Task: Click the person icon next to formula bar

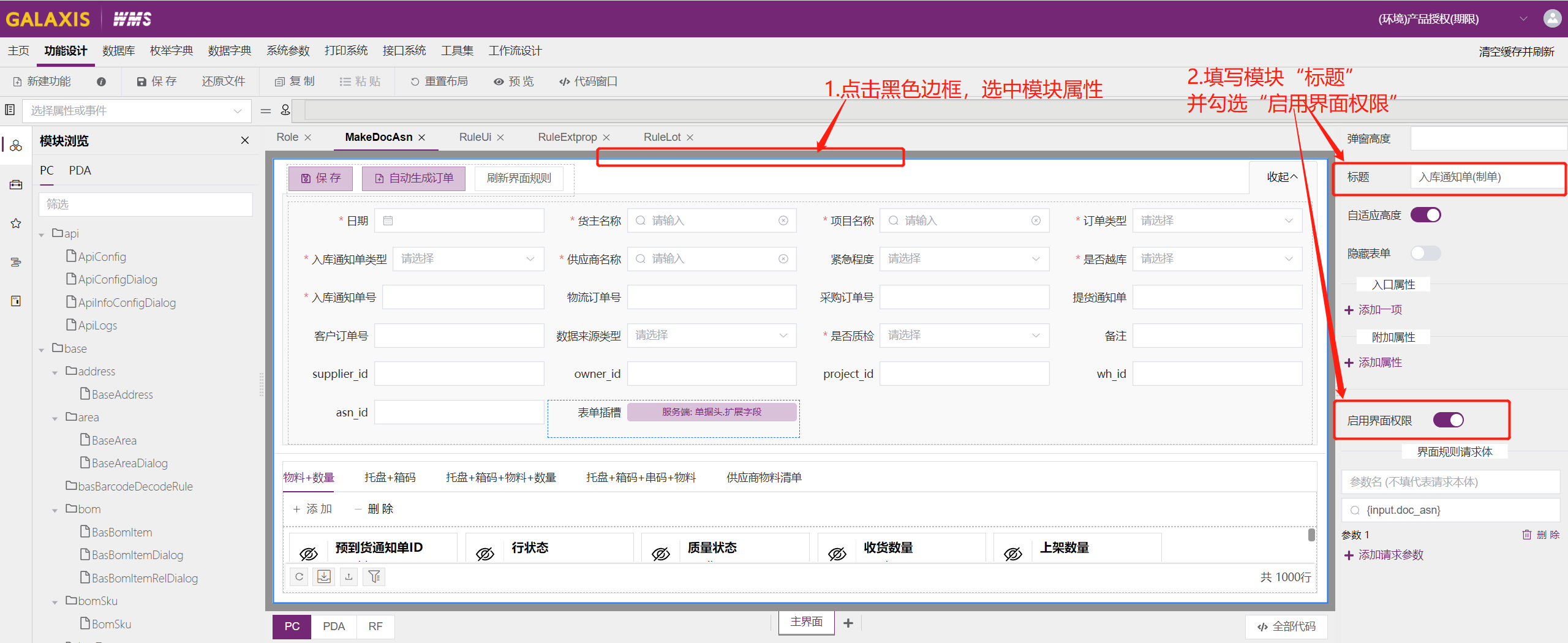Action: 285,110
